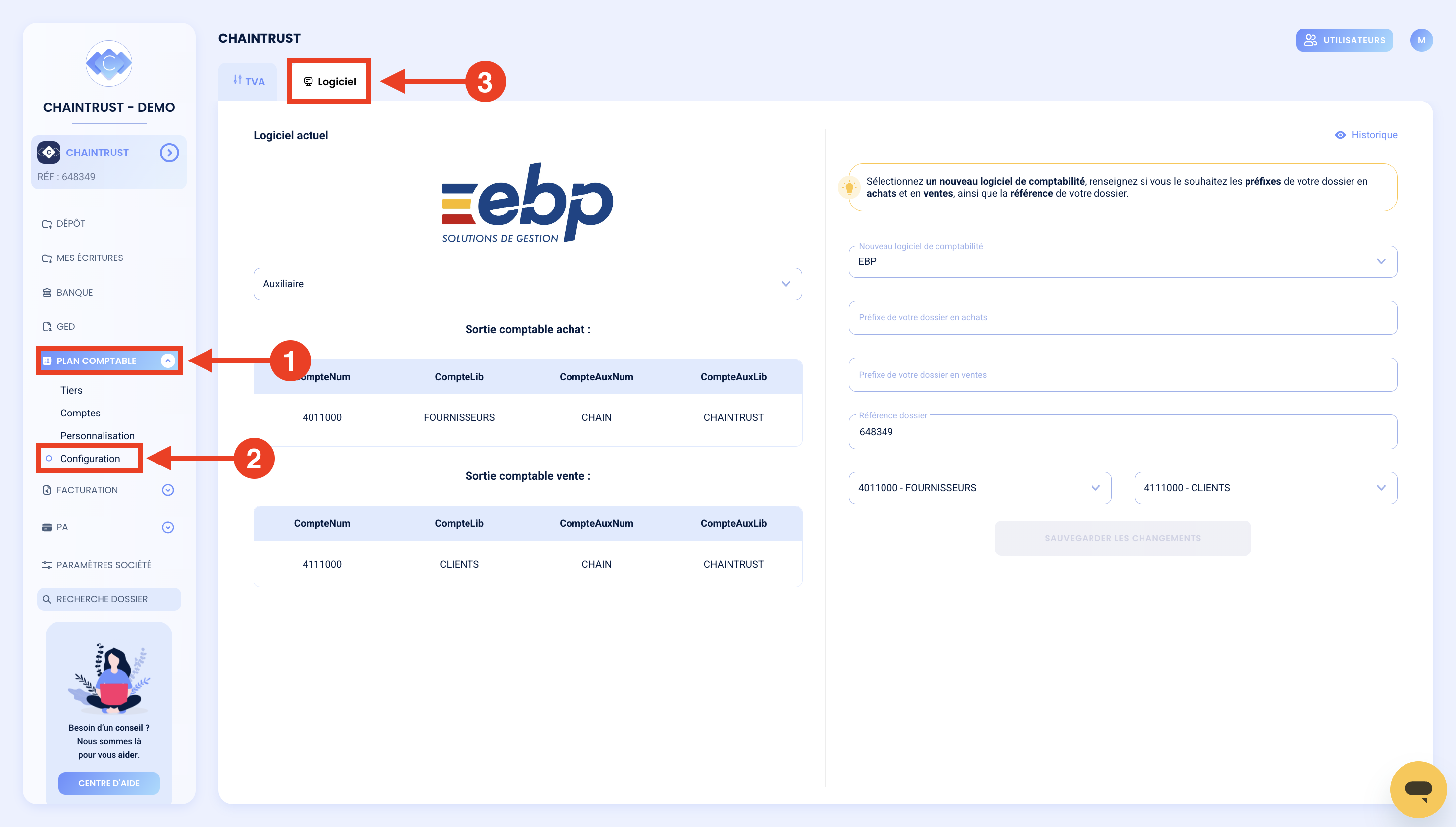Open the user avatar M menu
The image size is (1456, 827).
coord(1421,40)
